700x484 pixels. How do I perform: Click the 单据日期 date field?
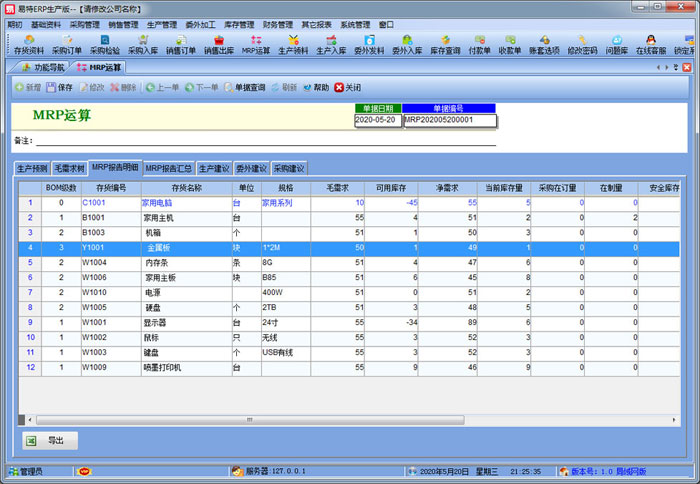(x=377, y=120)
